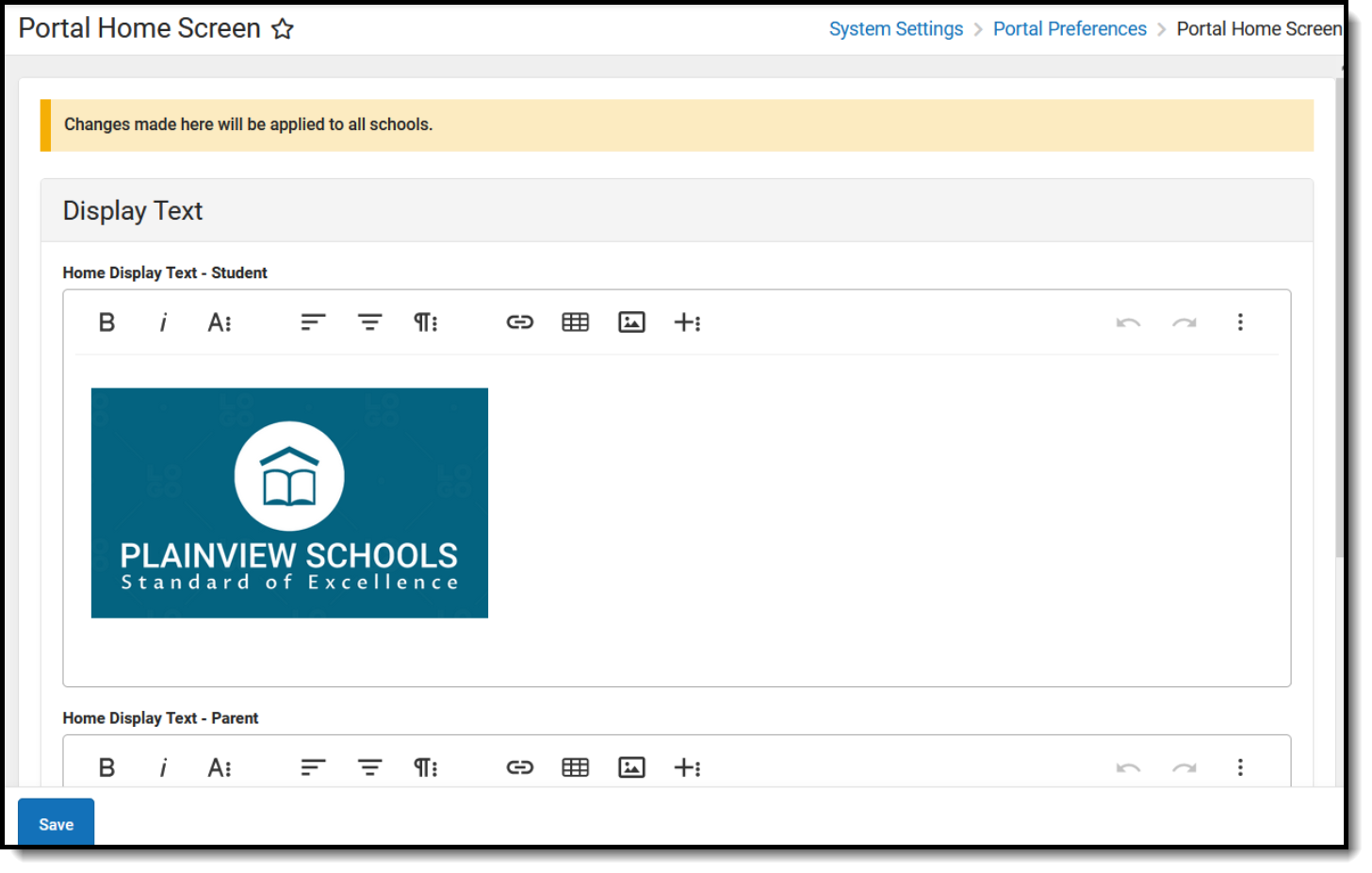
Task: Open more options menu in Parent editor
Action: [x=1240, y=767]
